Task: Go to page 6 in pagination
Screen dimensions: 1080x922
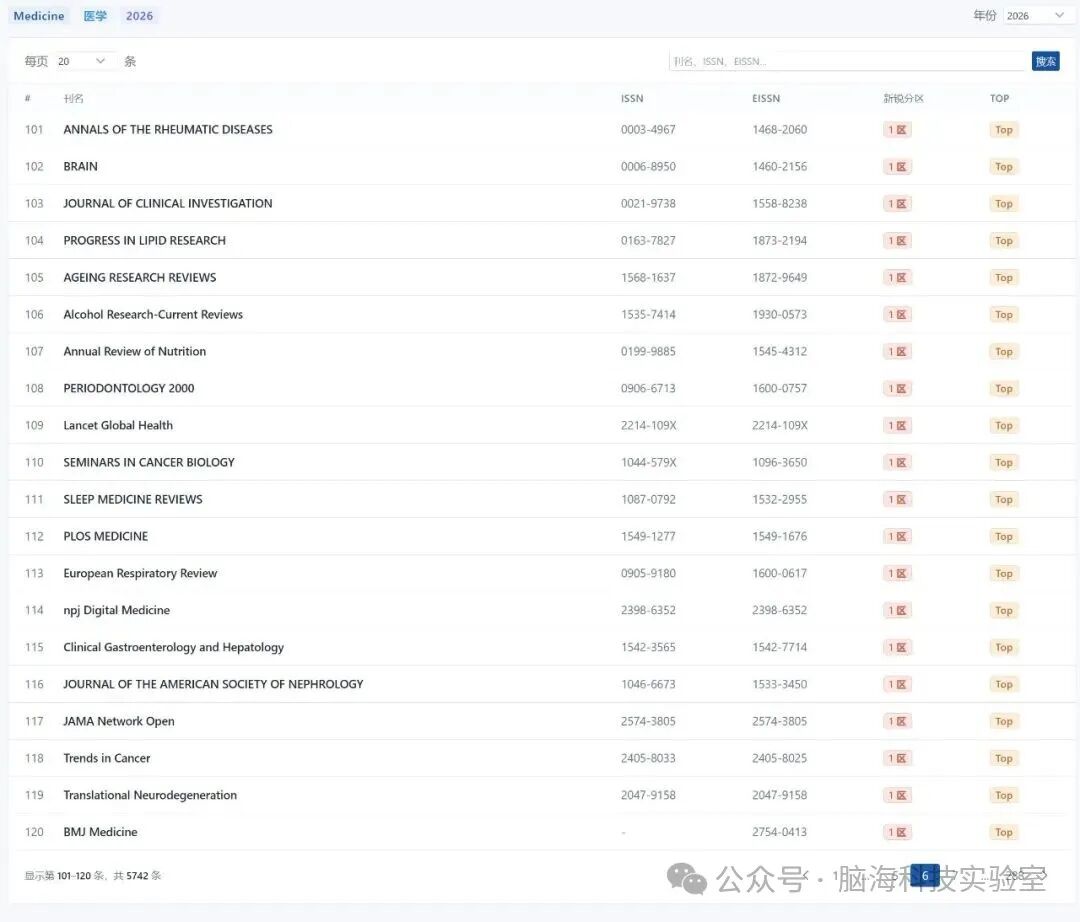Action: point(925,875)
